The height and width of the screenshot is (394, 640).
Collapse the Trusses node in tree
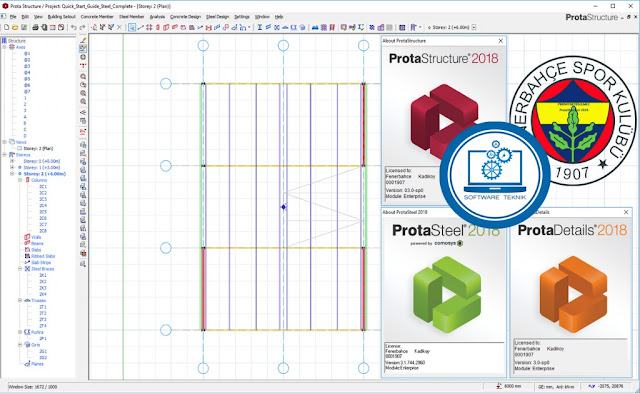20,301
